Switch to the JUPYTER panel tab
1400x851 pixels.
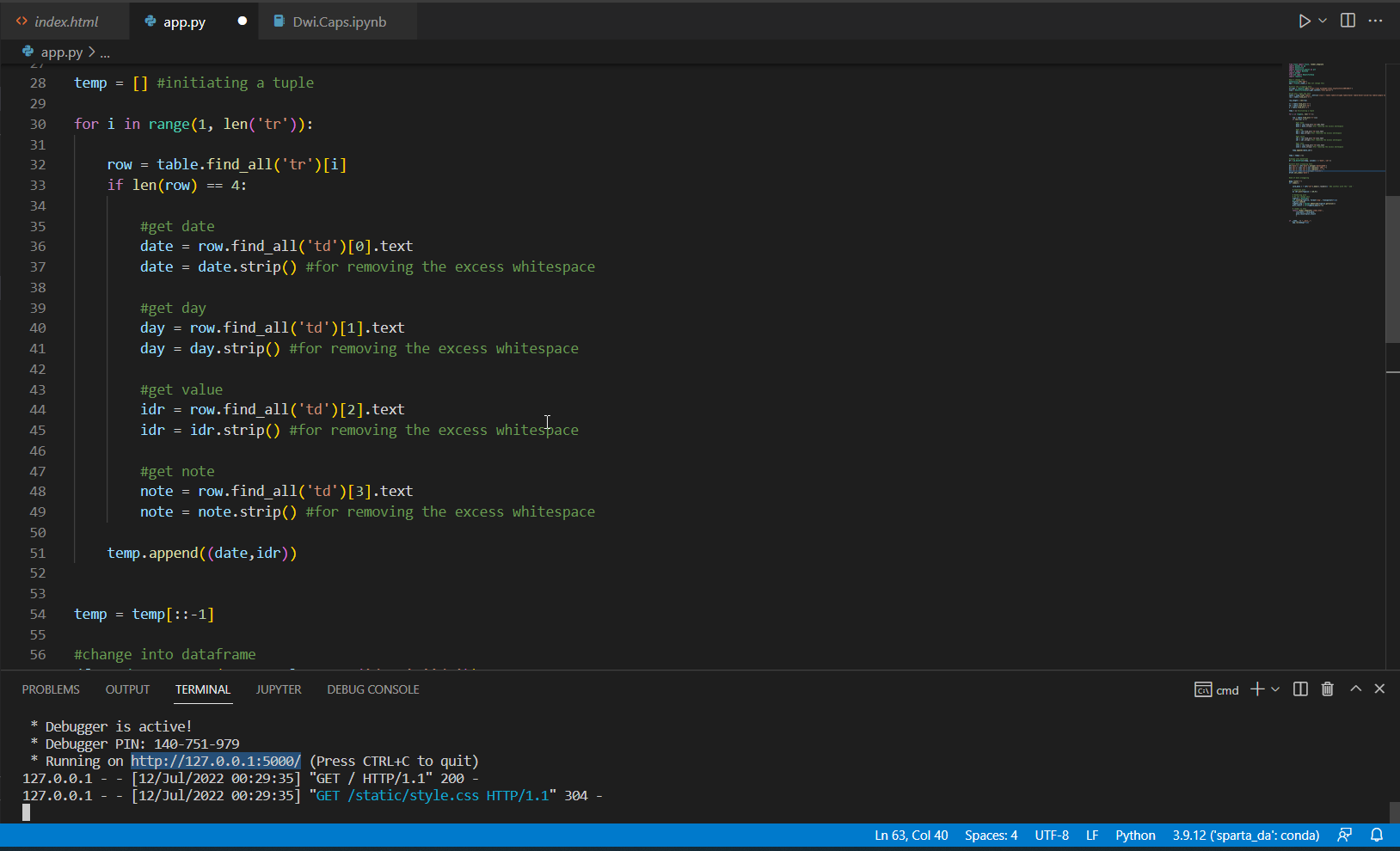click(x=278, y=689)
